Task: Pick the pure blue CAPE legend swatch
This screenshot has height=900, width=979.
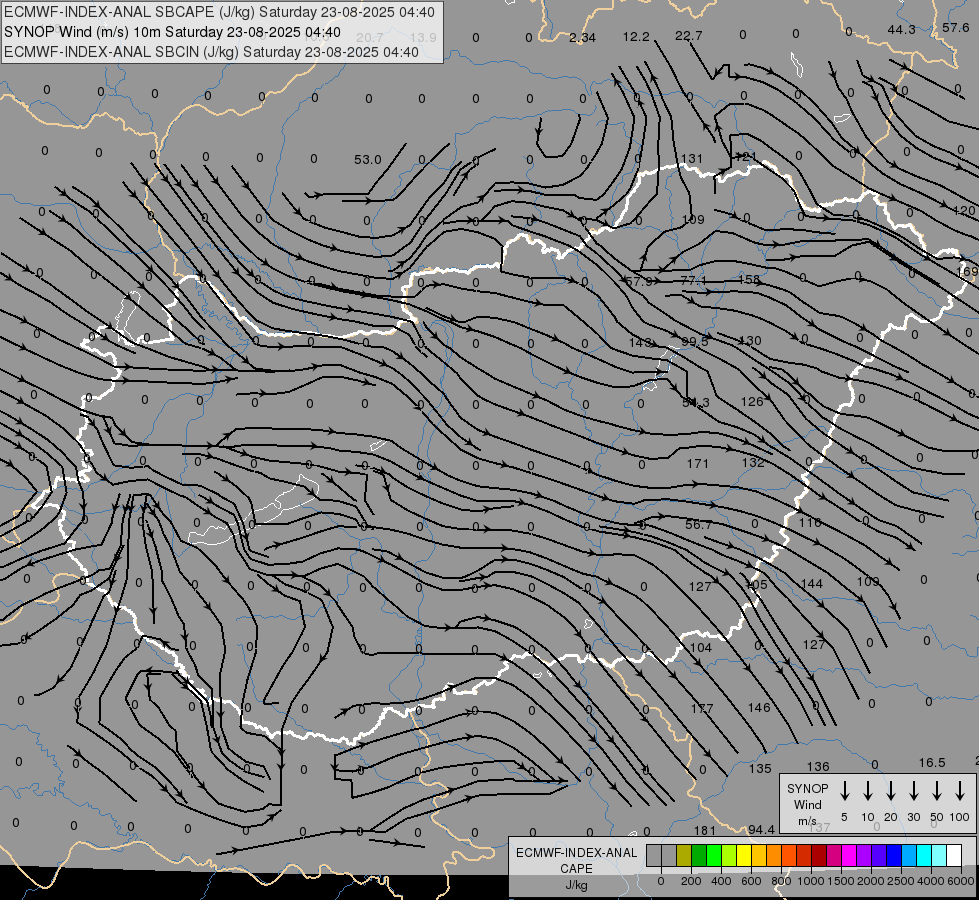Action: click(x=894, y=855)
